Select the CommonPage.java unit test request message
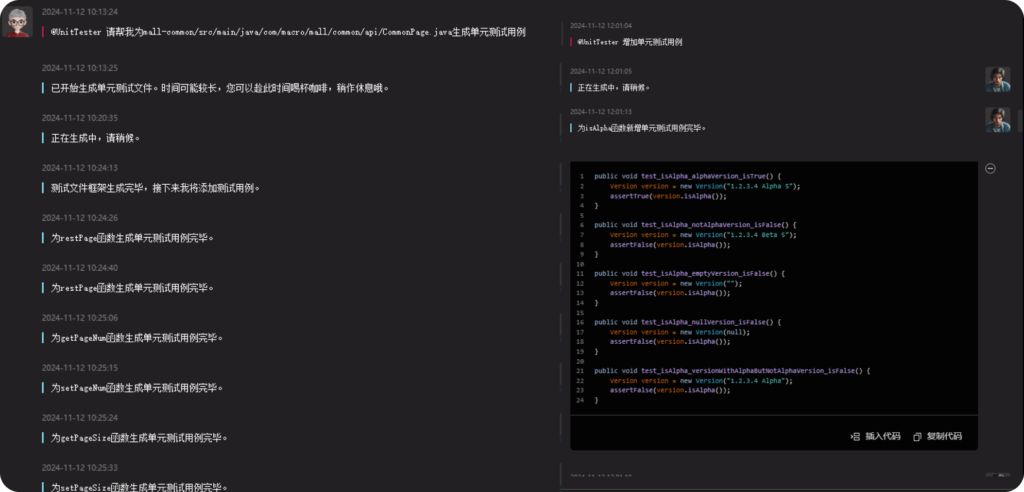The height and width of the screenshot is (492, 1024). (x=288, y=32)
